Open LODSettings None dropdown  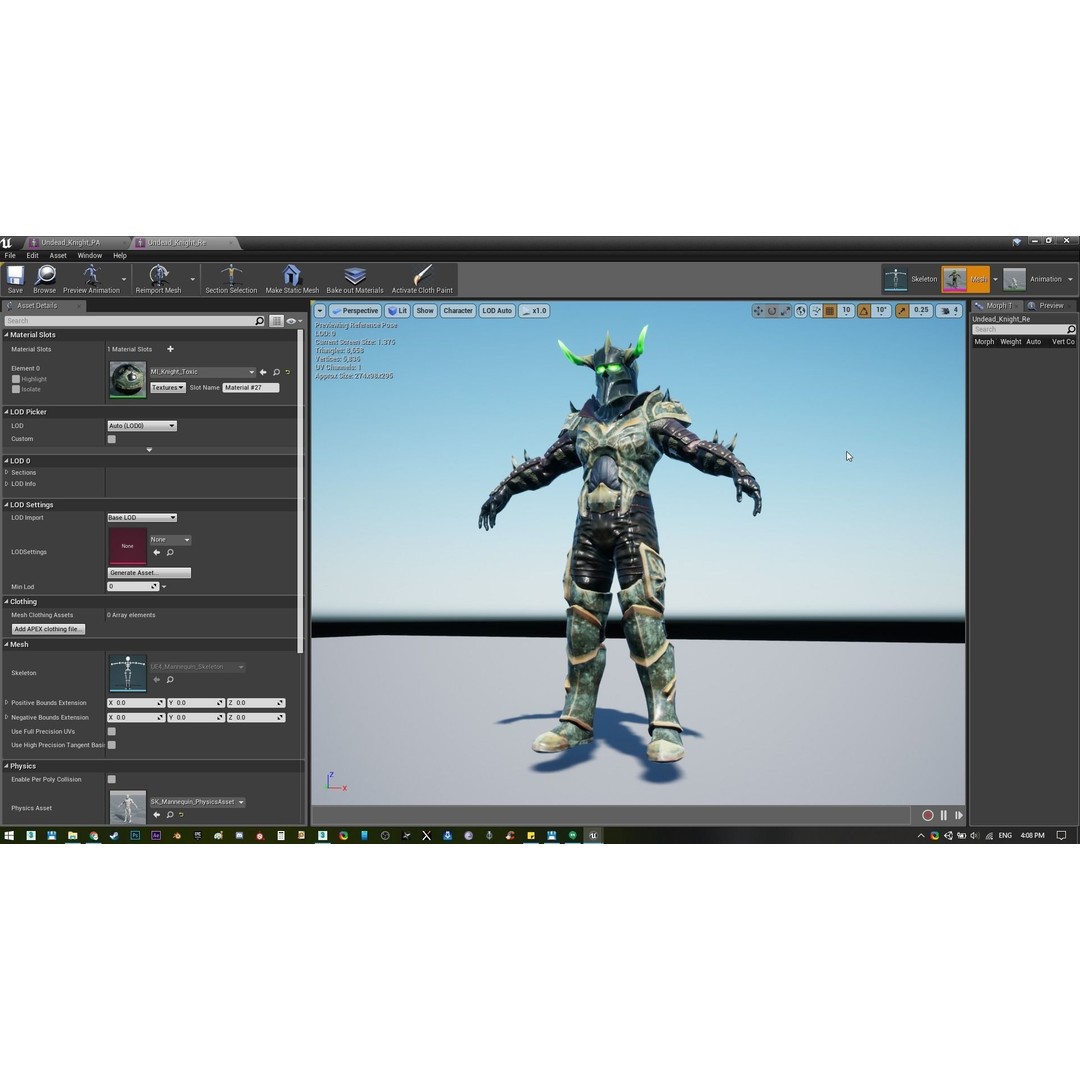click(x=170, y=540)
